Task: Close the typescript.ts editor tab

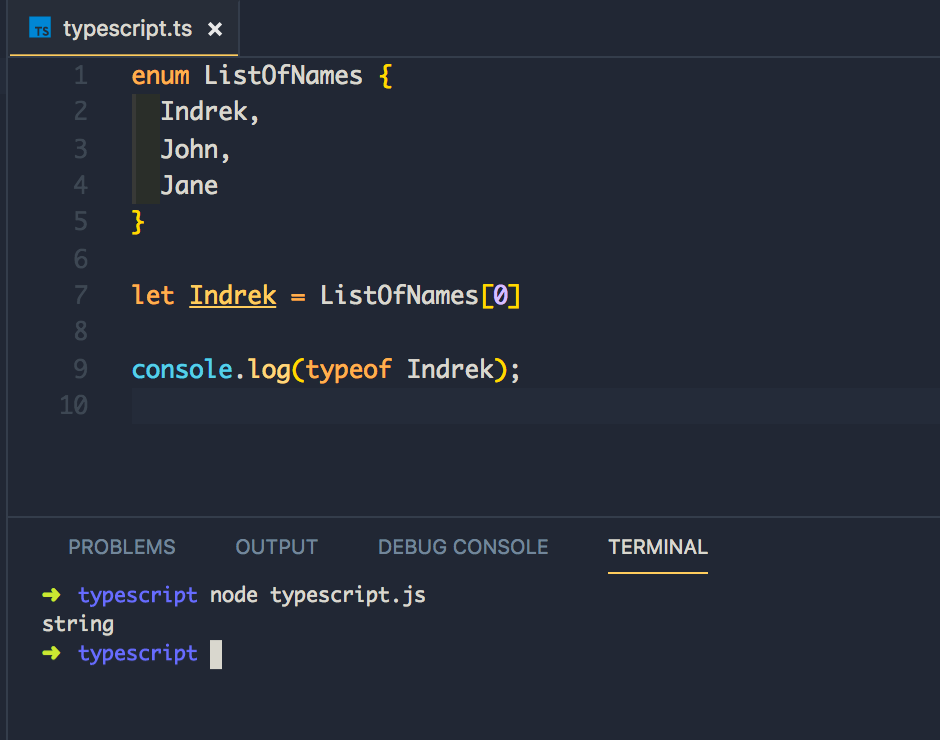Action: (215, 29)
